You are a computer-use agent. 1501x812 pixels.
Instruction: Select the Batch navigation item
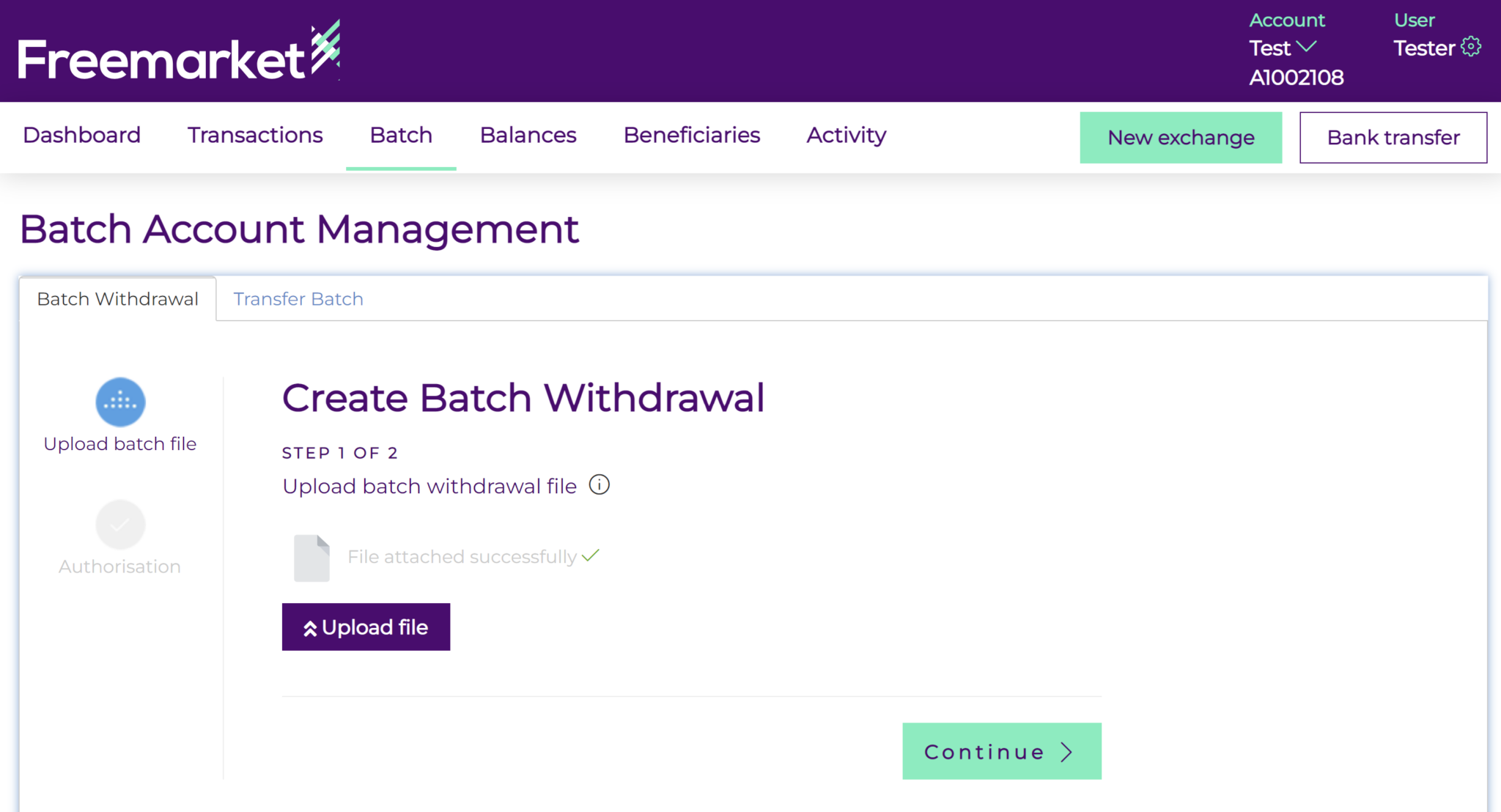coord(401,136)
